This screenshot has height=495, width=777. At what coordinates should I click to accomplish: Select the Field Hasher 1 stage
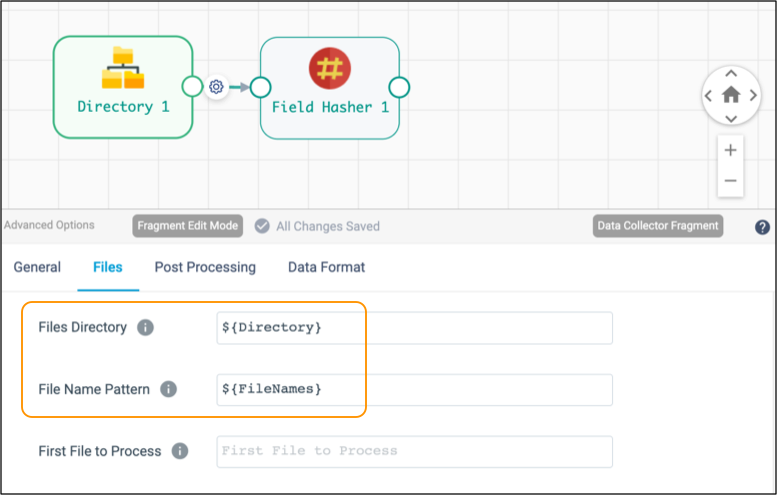click(330, 88)
